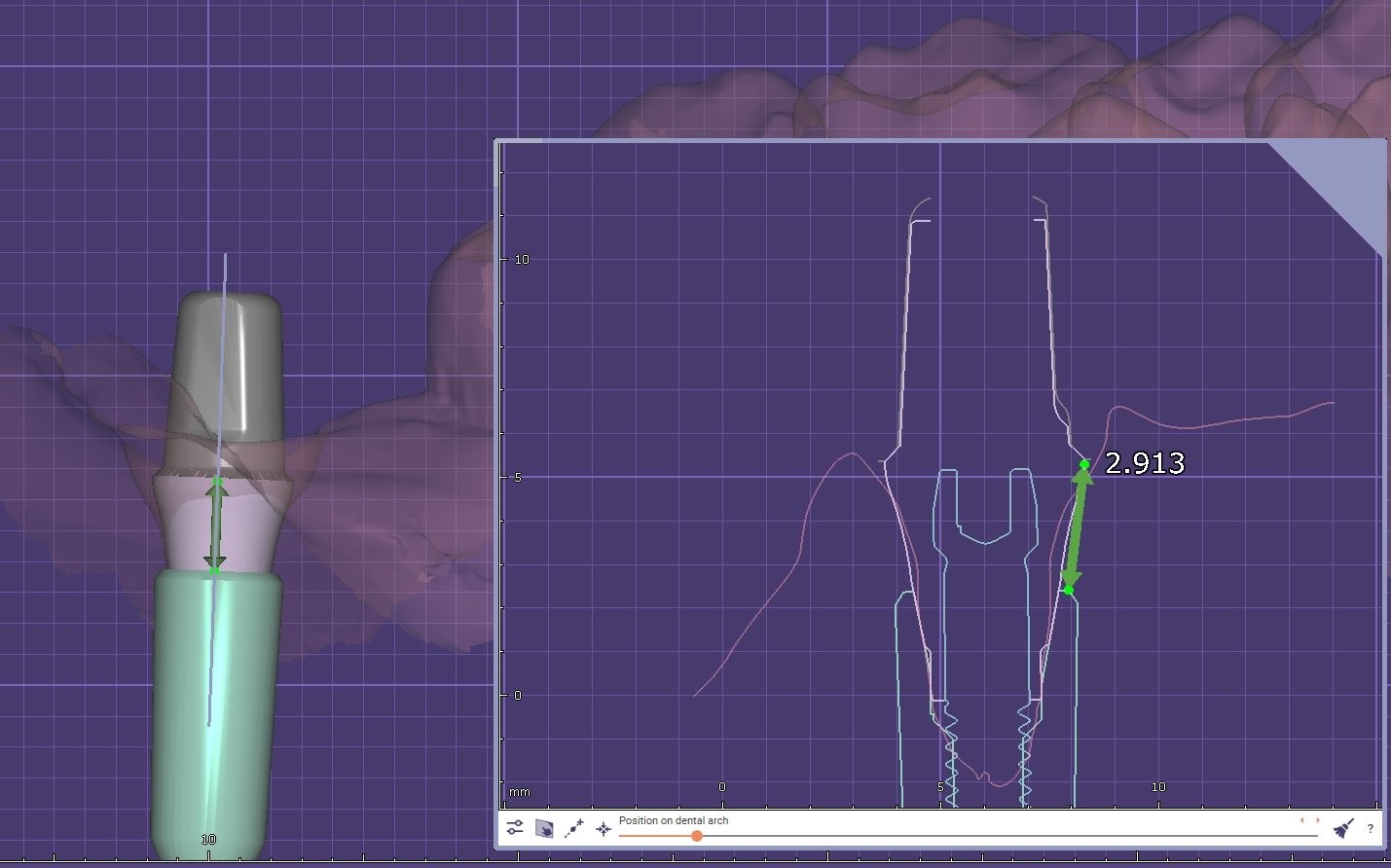Click the dental arch slider track midpoint

click(969, 836)
